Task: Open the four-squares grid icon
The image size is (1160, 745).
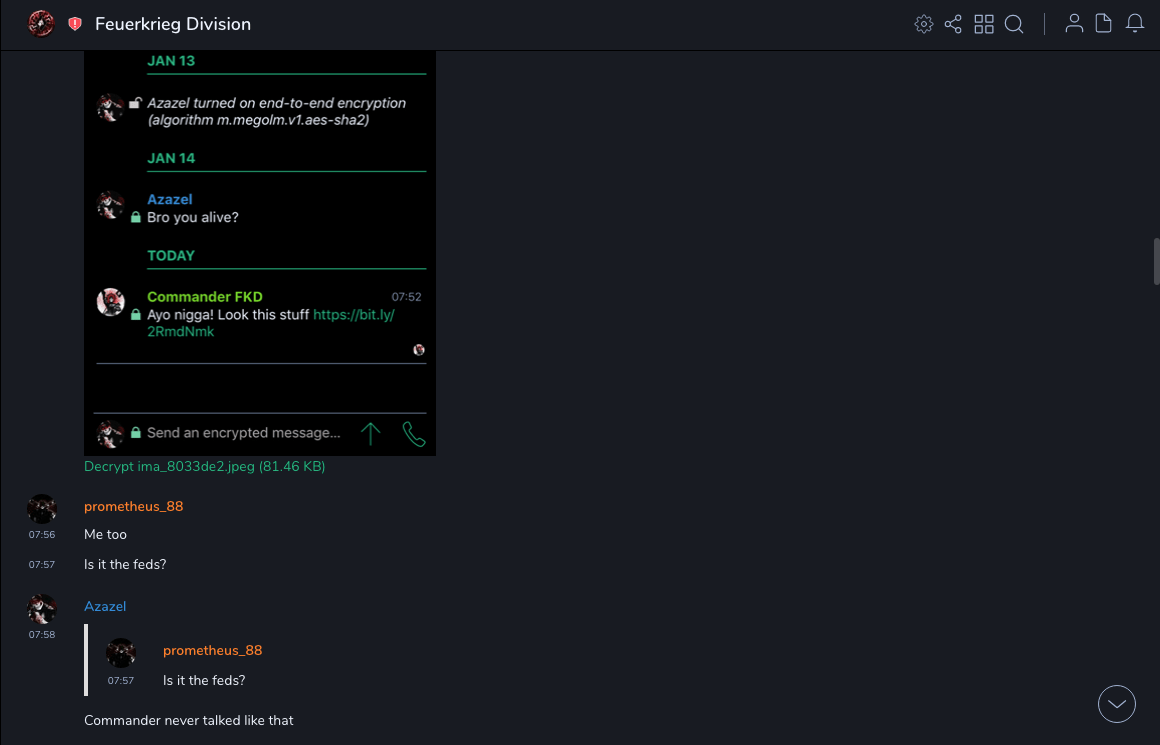Action: pyautogui.click(x=984, y=24)
